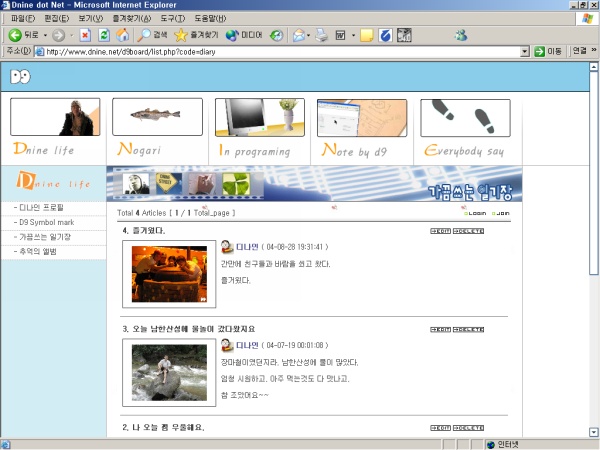Click the Join link above the articles
The image size is (600, 450).
501,214
